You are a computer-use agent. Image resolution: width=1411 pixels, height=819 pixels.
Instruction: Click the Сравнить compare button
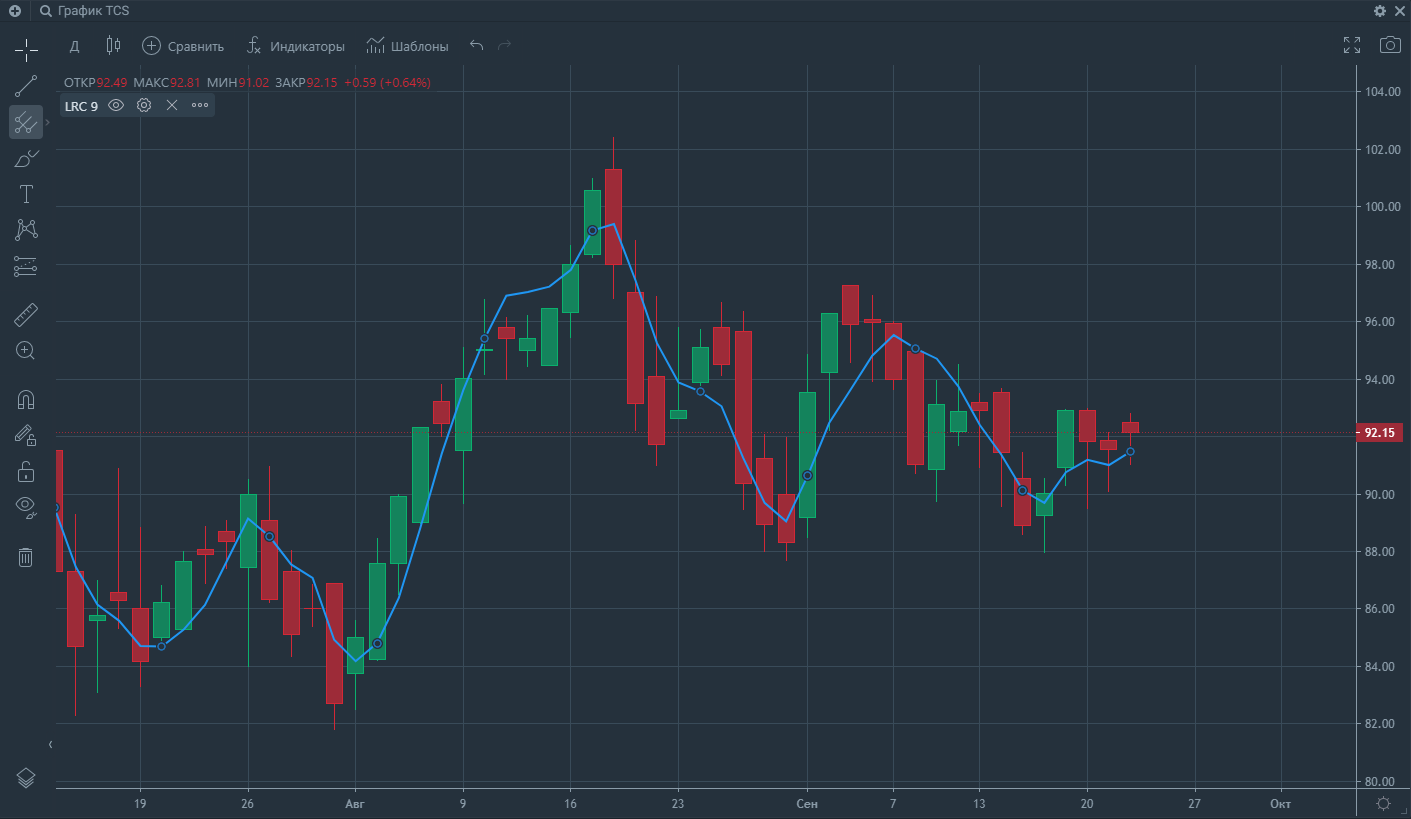[183, 46]
